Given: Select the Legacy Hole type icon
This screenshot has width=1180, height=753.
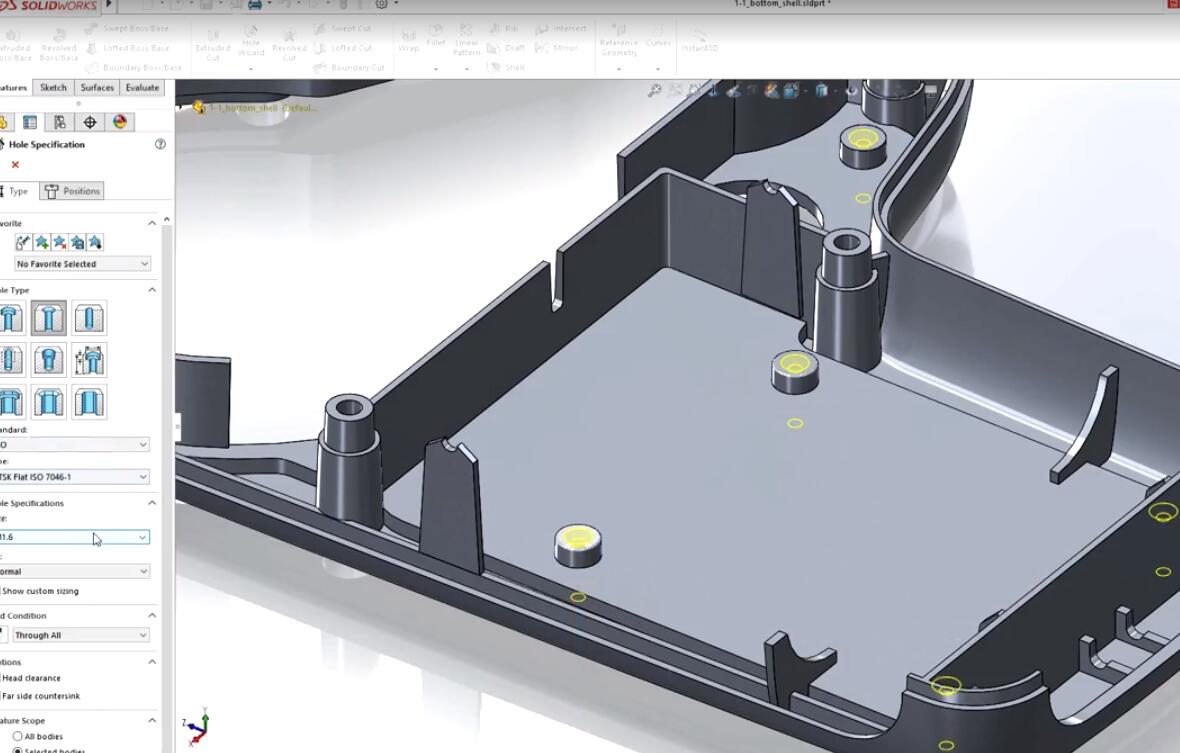Looking at the screenshot, I should (89, 360).
